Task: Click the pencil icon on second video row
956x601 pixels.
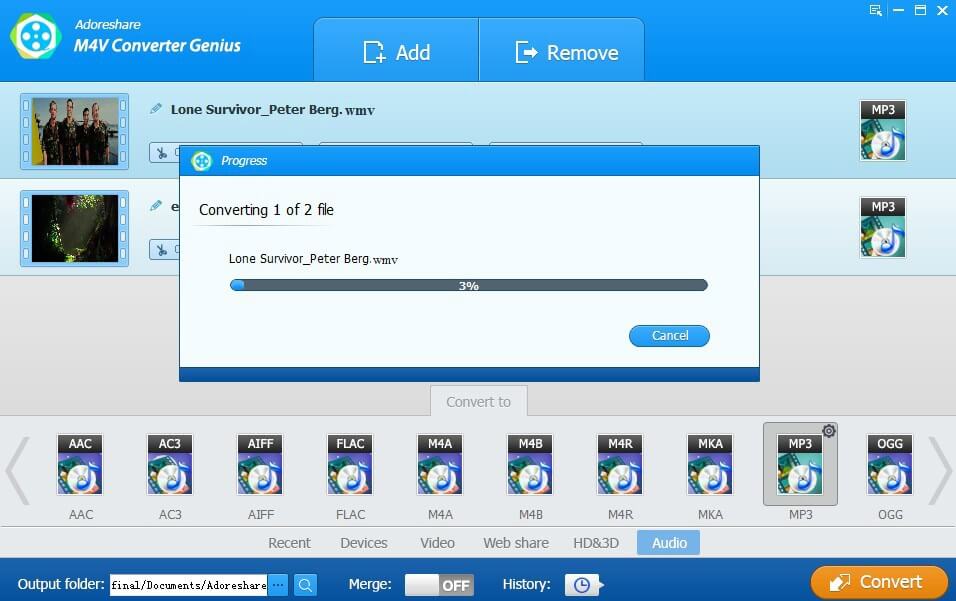Action: (x=156, y=205)
